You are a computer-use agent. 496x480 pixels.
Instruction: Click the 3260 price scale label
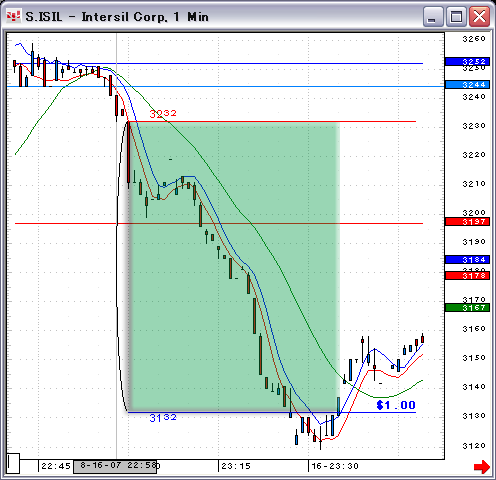coord(474,39)
